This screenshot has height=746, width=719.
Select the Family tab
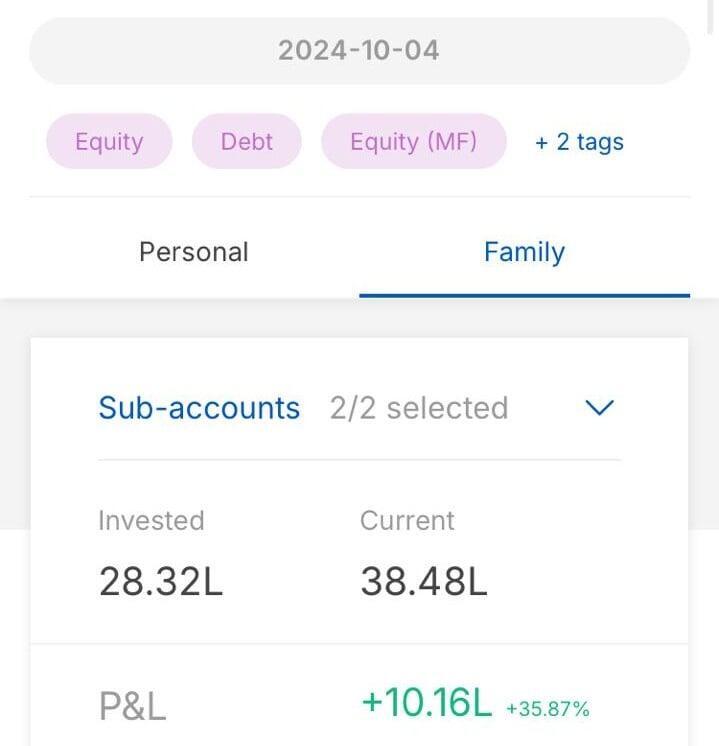pyautogui.click(x=524, y=252)
